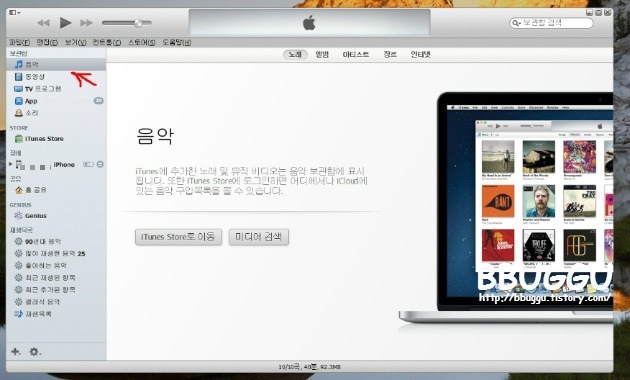Switch to the 장르 tab
The width and height of the screenshot is (630, 380).
[390, 54]
